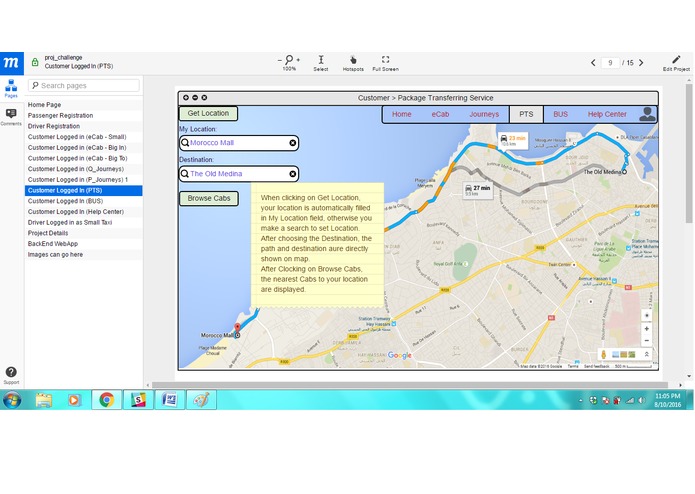Select Customer Logged In (BUS) page
695x494 pixels.
[83, 201]
